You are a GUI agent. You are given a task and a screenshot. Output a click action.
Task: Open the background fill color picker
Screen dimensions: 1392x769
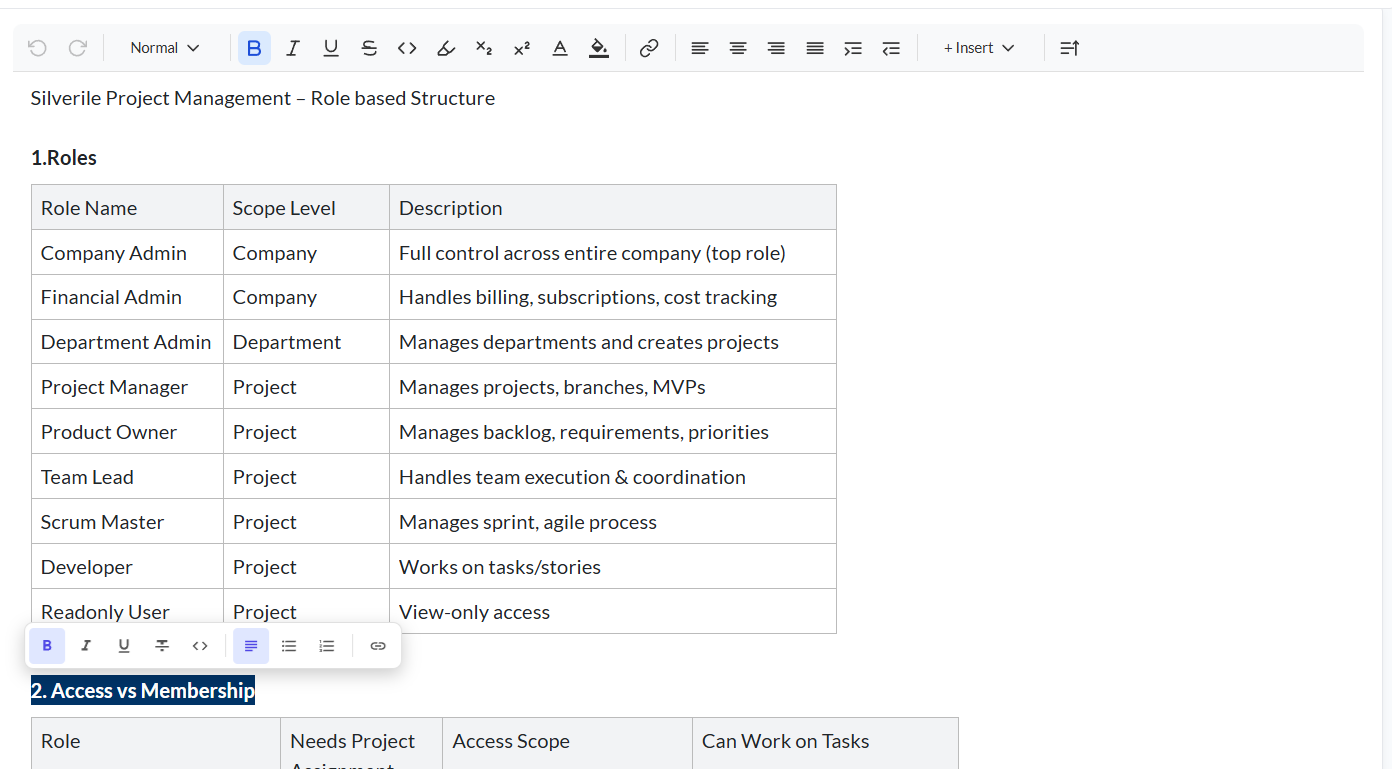click(599, 48)
